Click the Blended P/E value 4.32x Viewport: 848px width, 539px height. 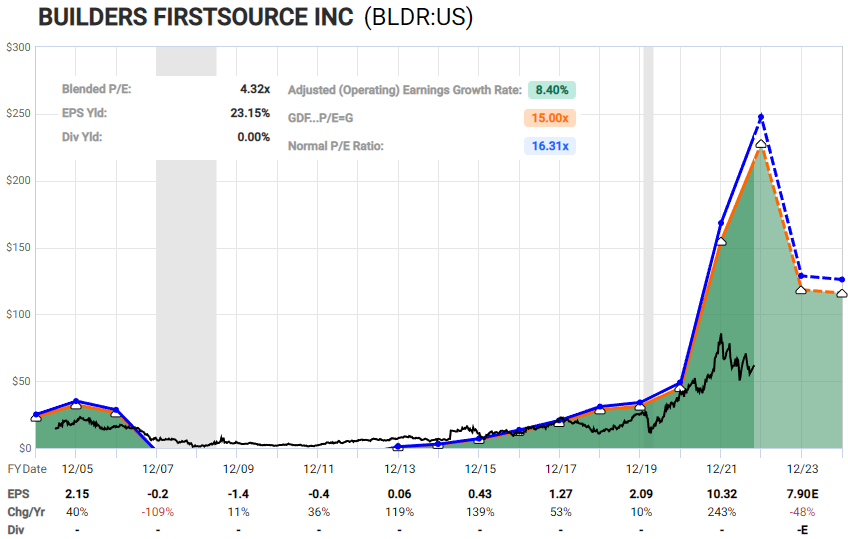click(255, 89)
